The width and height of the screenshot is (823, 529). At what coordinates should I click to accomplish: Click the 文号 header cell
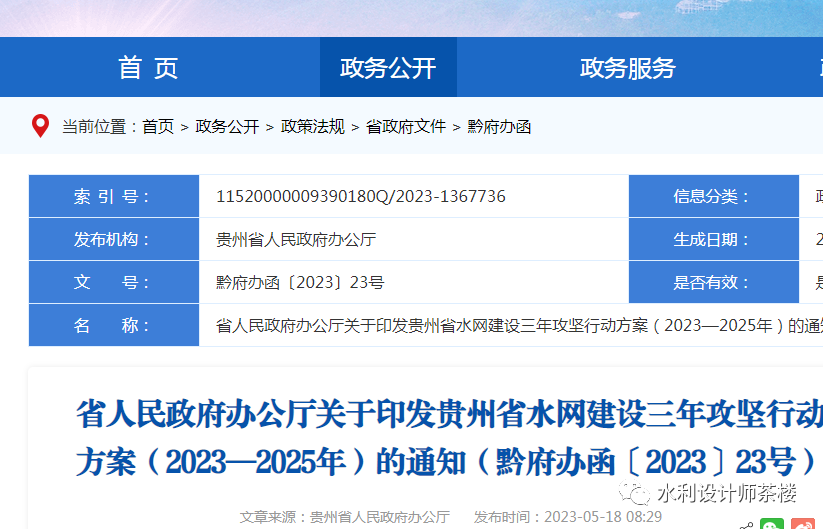[114, 282]
